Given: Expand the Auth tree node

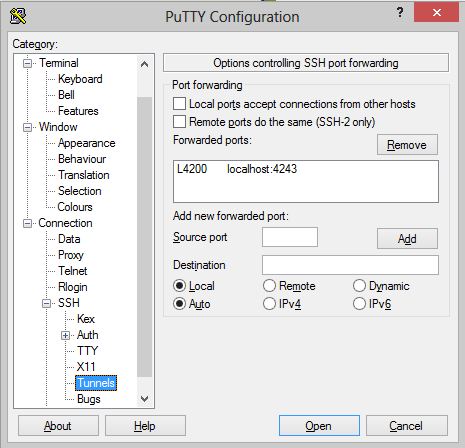Looking at the screenshot, I should click(65, 335).
